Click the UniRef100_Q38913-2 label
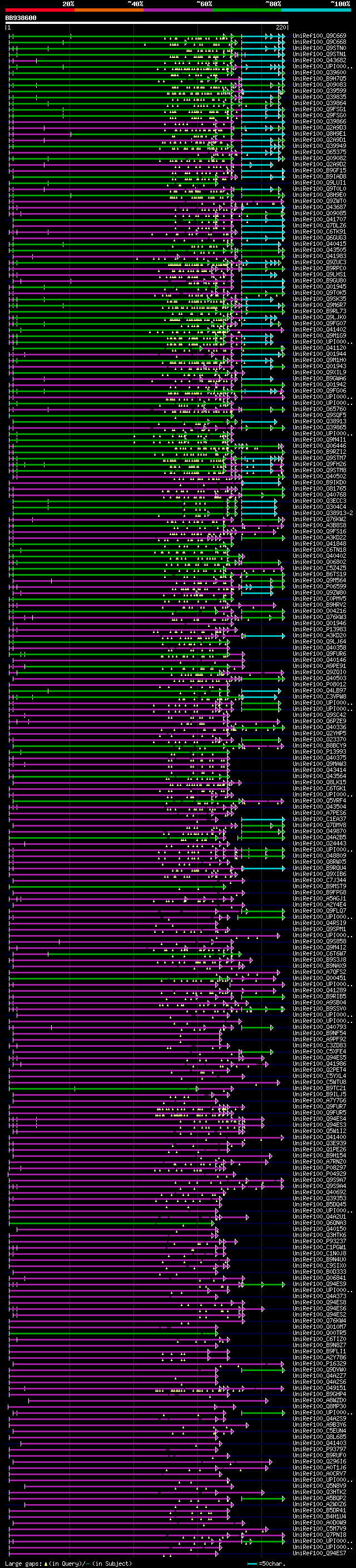This screenshot has height=1568, width=356. point(323,513)
